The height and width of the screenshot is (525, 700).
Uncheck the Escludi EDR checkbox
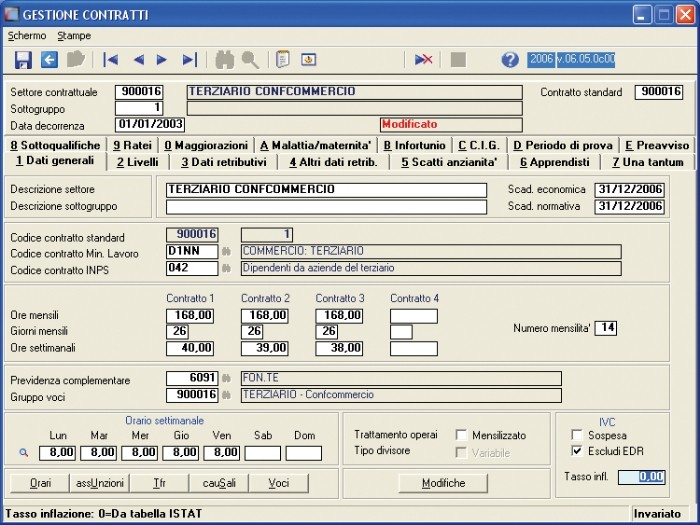click(x=577, y=451)
